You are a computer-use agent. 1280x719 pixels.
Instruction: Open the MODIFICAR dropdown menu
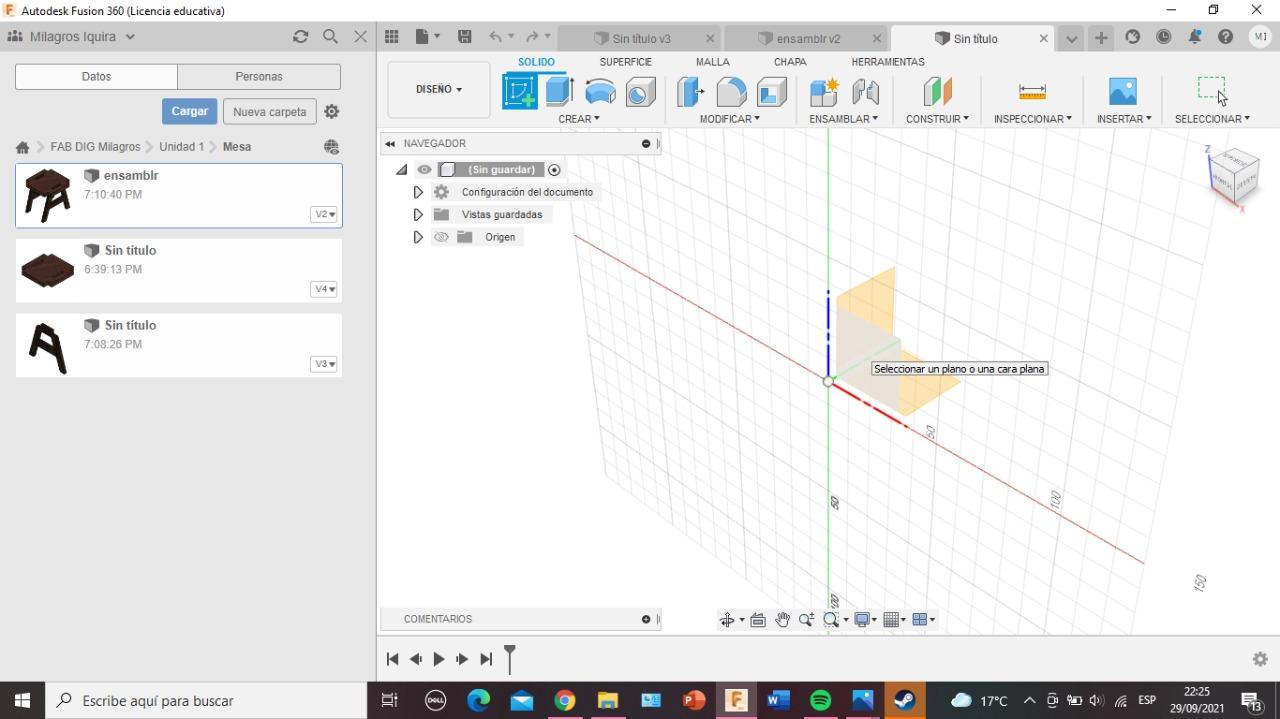click(x=730, y=119)
